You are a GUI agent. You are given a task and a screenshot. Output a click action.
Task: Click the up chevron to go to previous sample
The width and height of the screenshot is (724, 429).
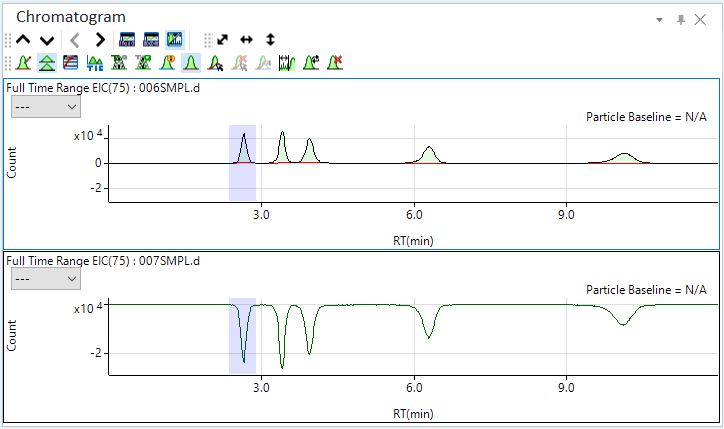[23, 40]
